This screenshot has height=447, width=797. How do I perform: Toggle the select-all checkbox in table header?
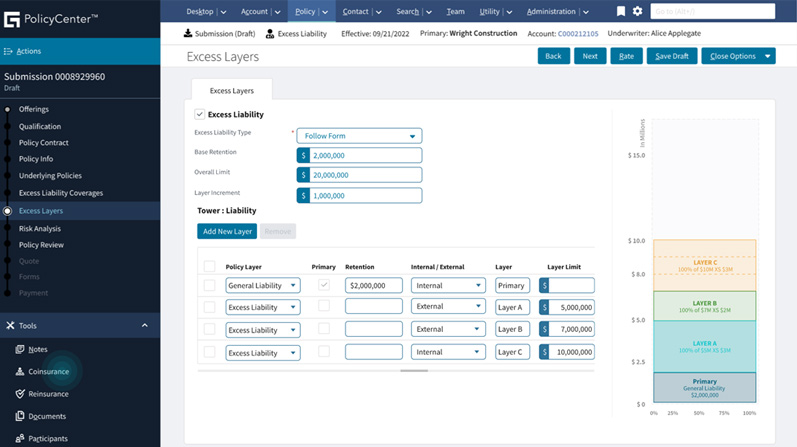[x=209, y=267]
